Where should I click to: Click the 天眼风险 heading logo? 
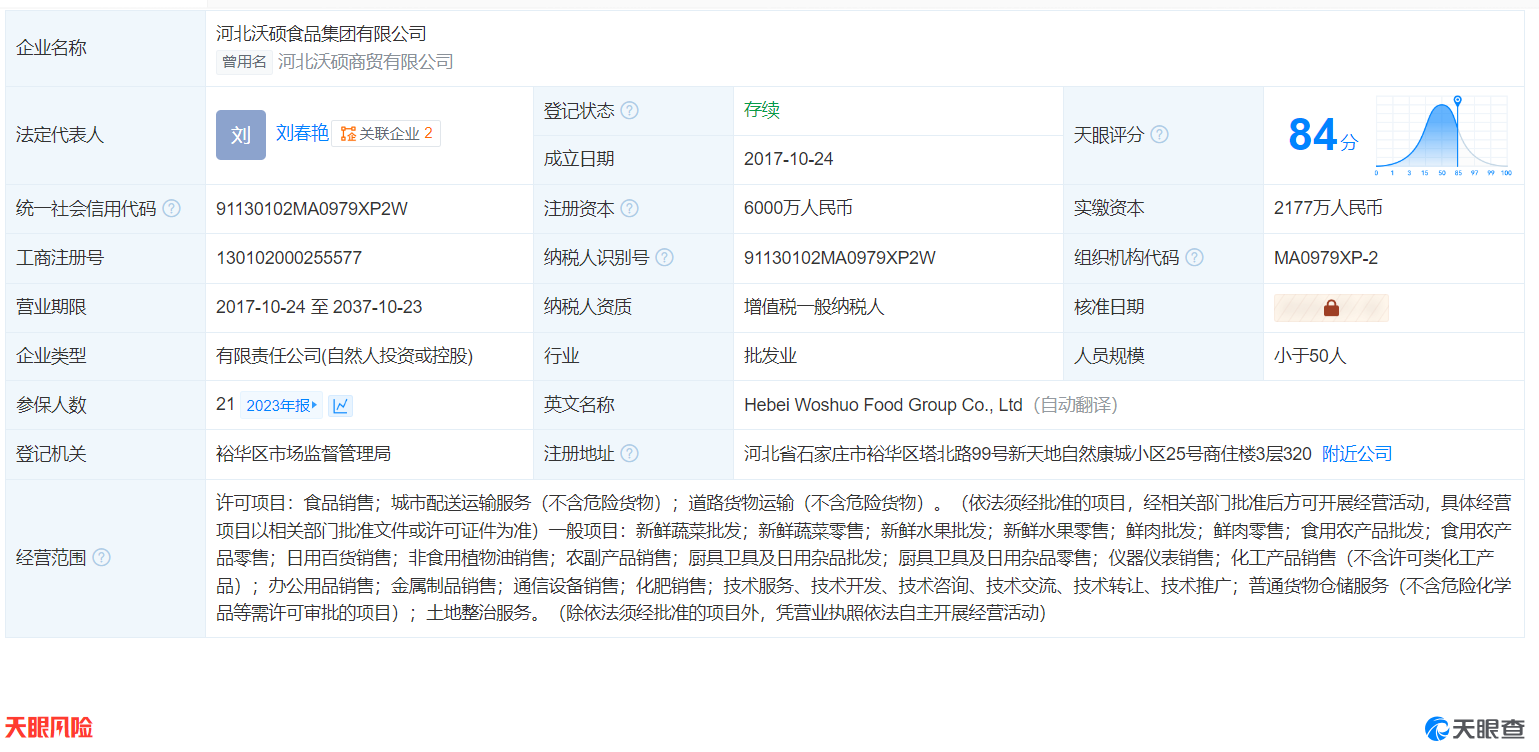49,728
